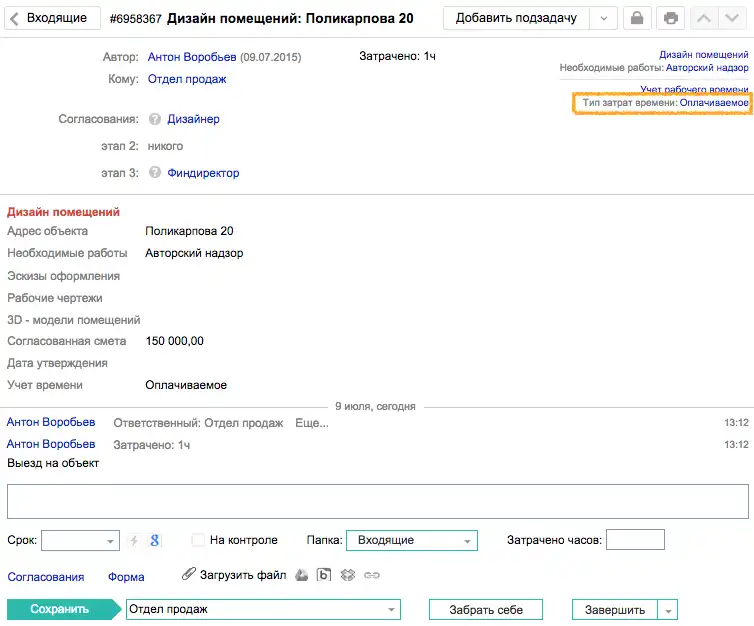Click Еще... in the first comment row

(312, 423)
